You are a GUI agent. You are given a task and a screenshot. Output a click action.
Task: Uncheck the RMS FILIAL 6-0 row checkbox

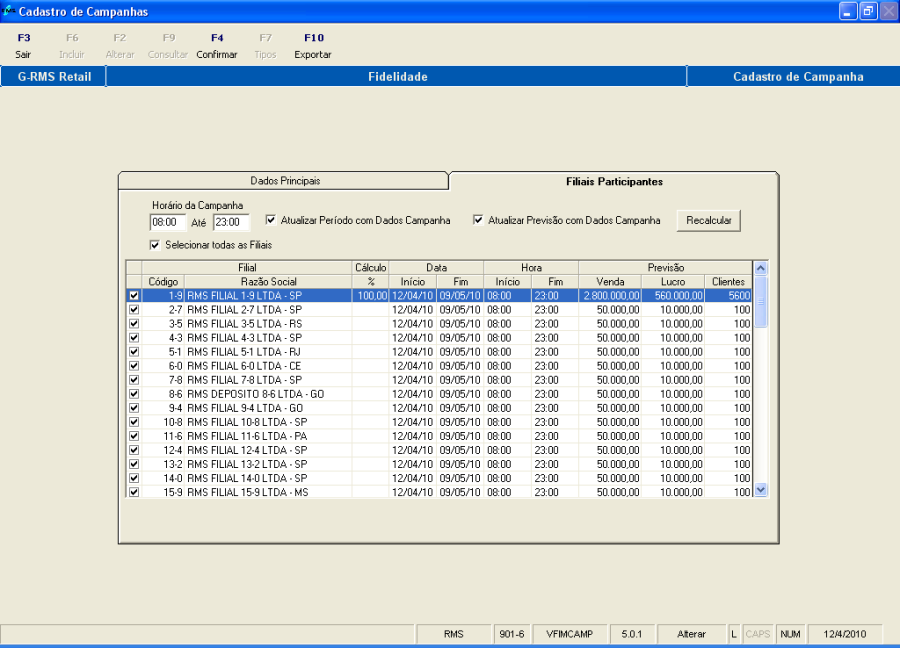[x=134, y=366]
